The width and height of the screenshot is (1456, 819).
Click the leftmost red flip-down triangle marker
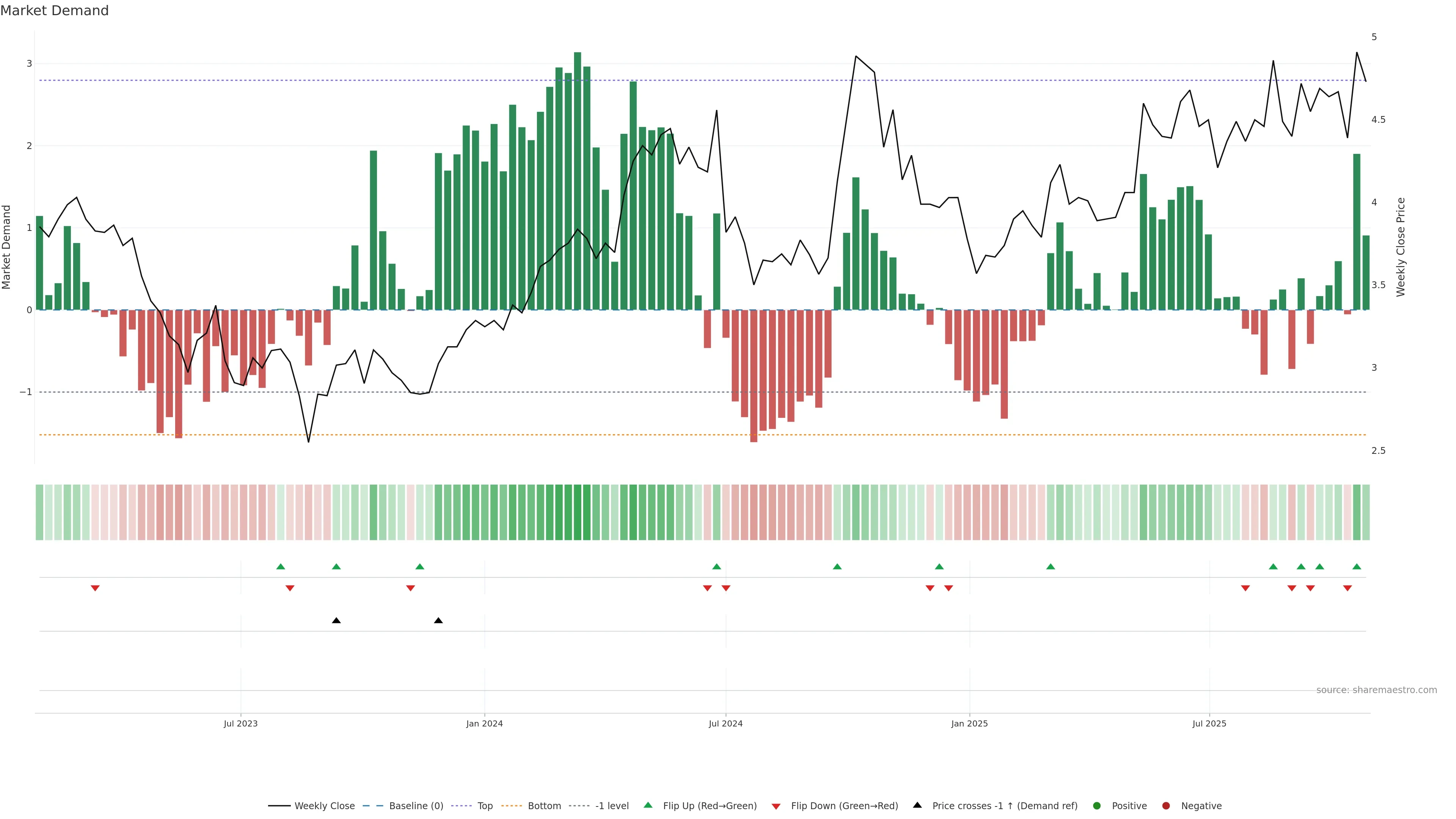pos(95,588)
